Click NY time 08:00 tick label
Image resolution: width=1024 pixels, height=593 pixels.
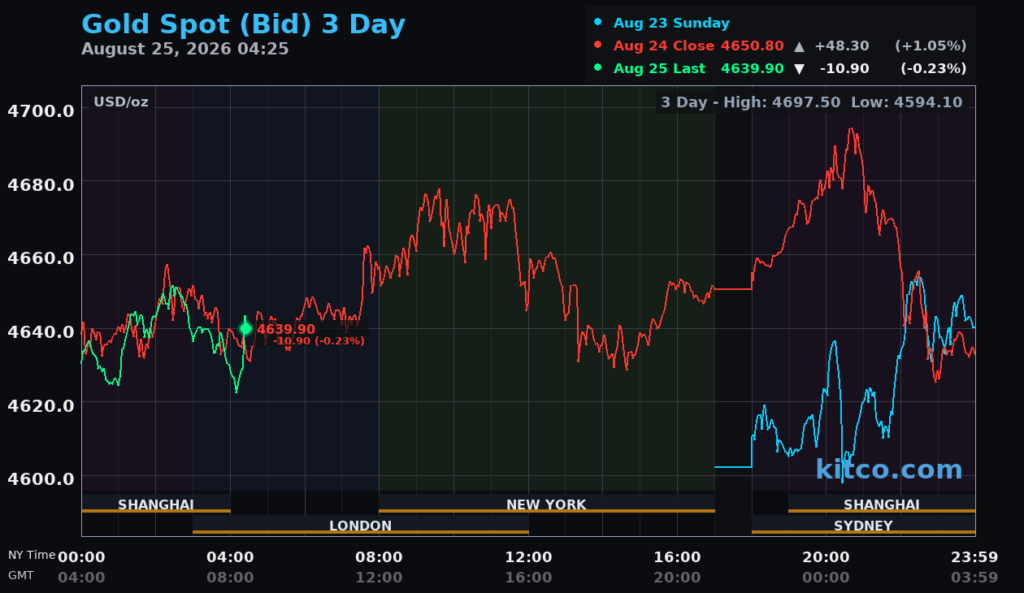379,557
